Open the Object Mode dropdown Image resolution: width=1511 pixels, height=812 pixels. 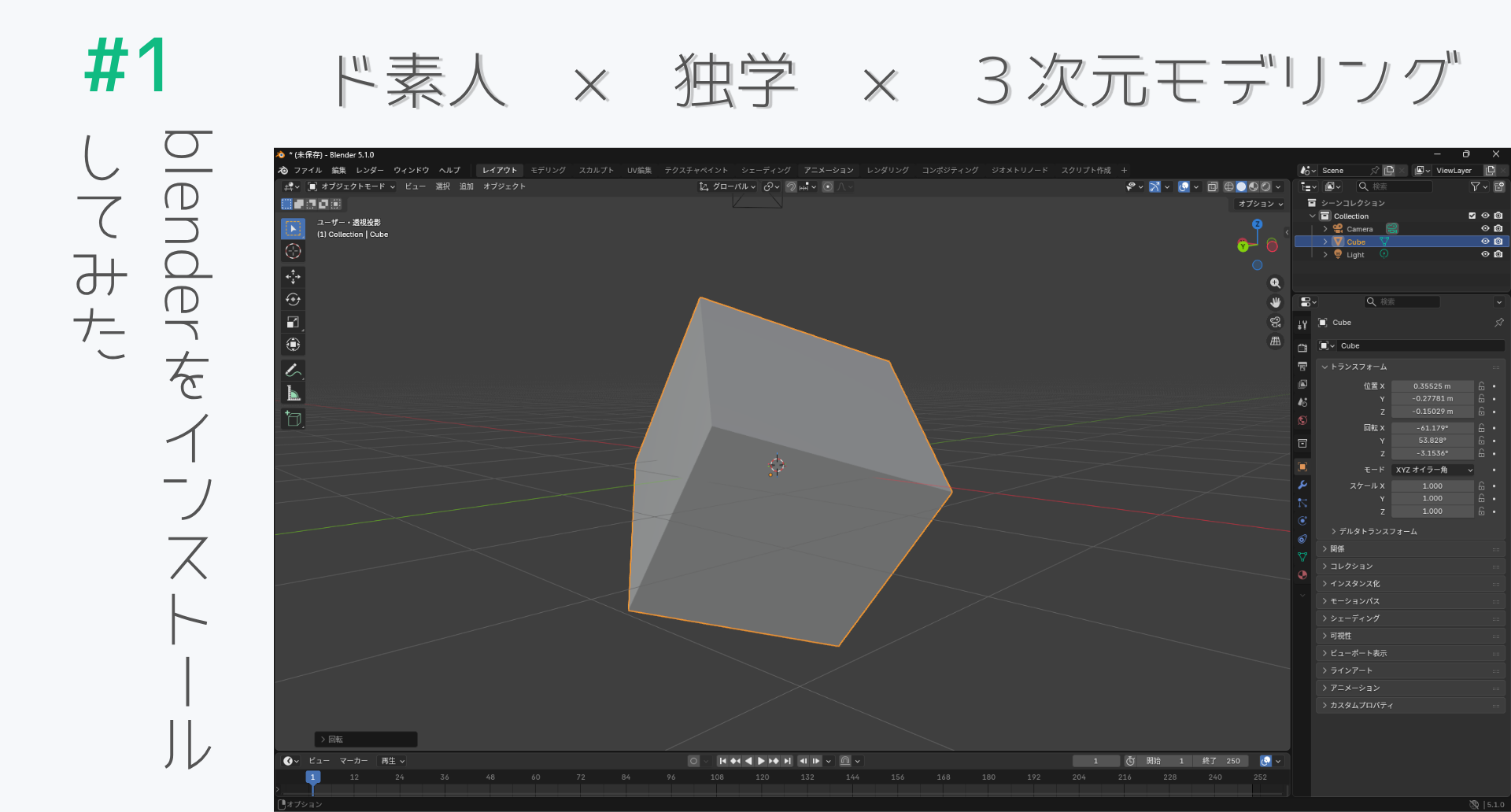[352, 186]
